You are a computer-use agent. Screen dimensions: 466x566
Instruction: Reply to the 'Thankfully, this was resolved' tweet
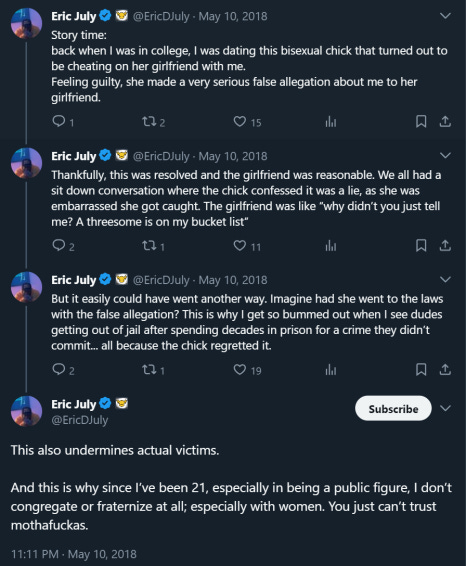[x=58, y=245]
